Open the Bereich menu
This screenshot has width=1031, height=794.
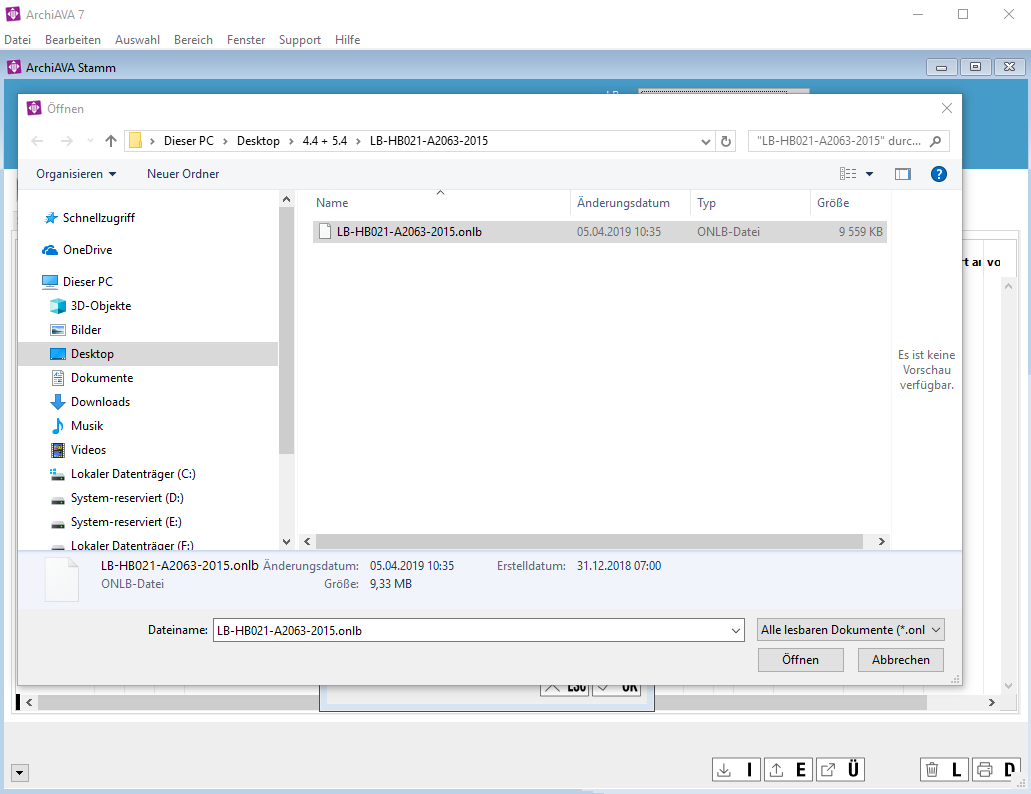coord(193,39)
